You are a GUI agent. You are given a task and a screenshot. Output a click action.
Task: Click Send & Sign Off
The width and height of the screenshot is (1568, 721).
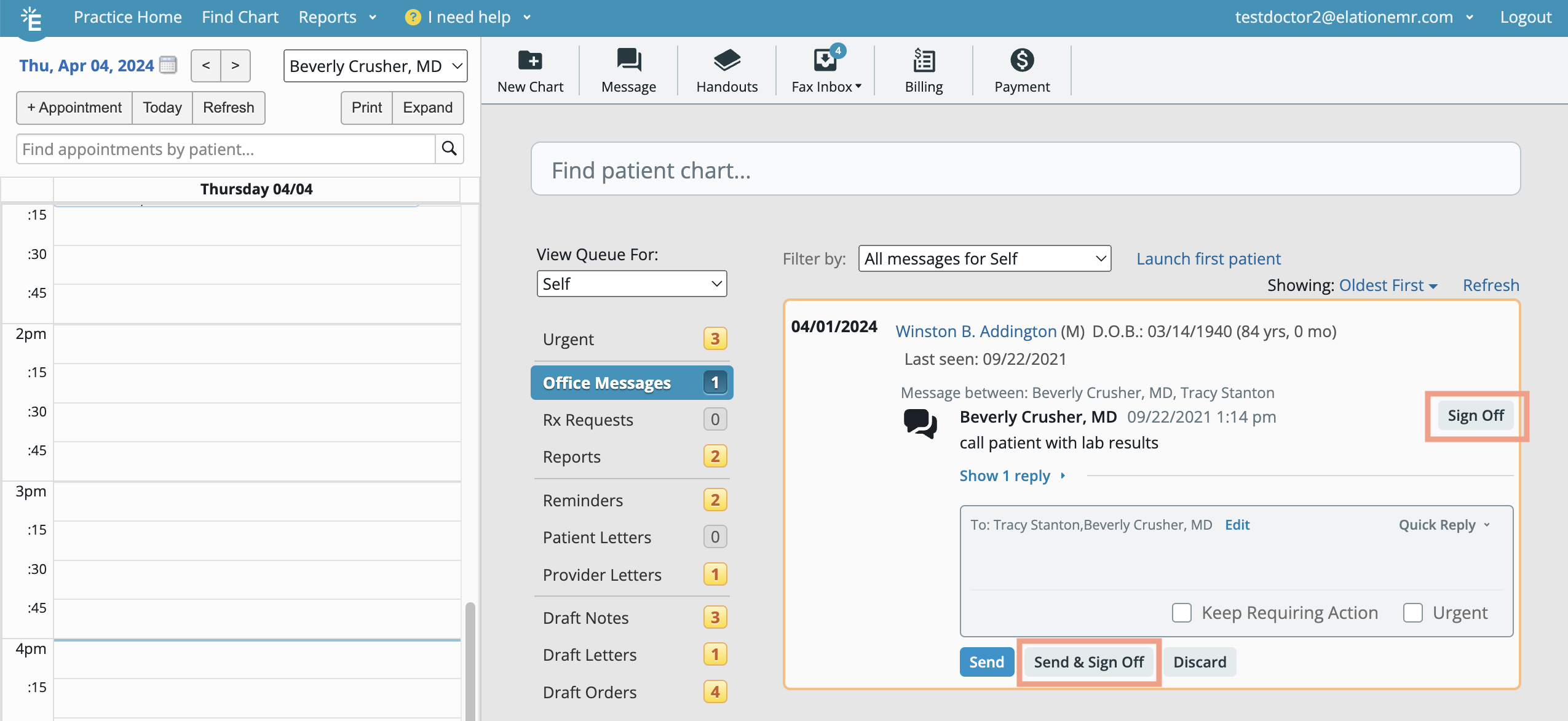[1088, 662]
